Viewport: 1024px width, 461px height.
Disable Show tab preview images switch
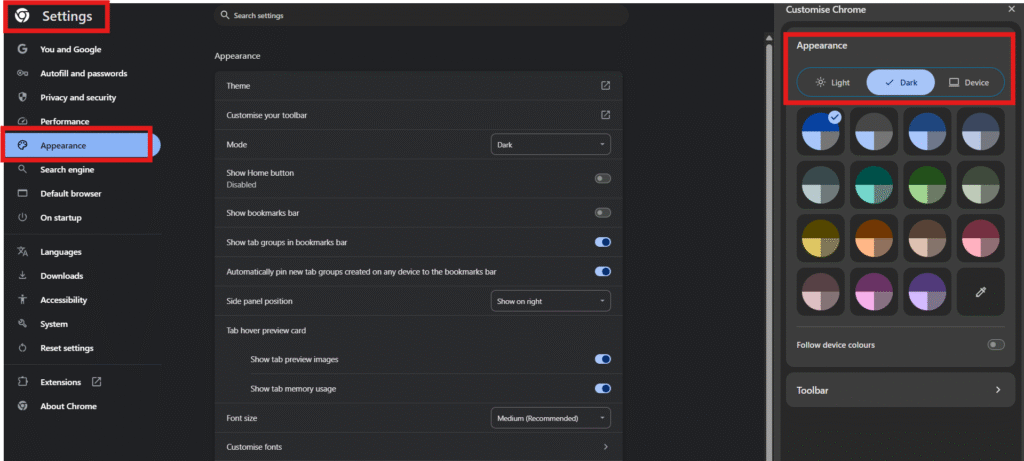603,359
